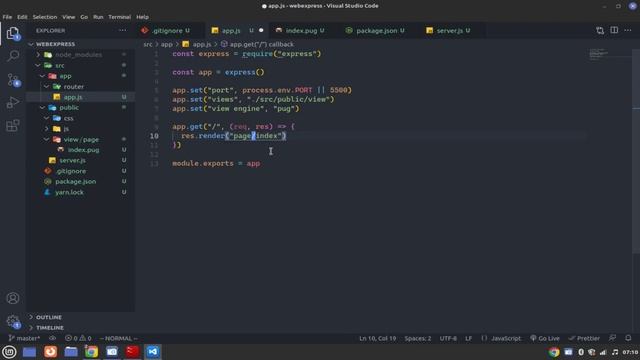Viewport: 640px width, 360px height.
Task: Open the Terminal menu
Action: [x=120, y=17]
